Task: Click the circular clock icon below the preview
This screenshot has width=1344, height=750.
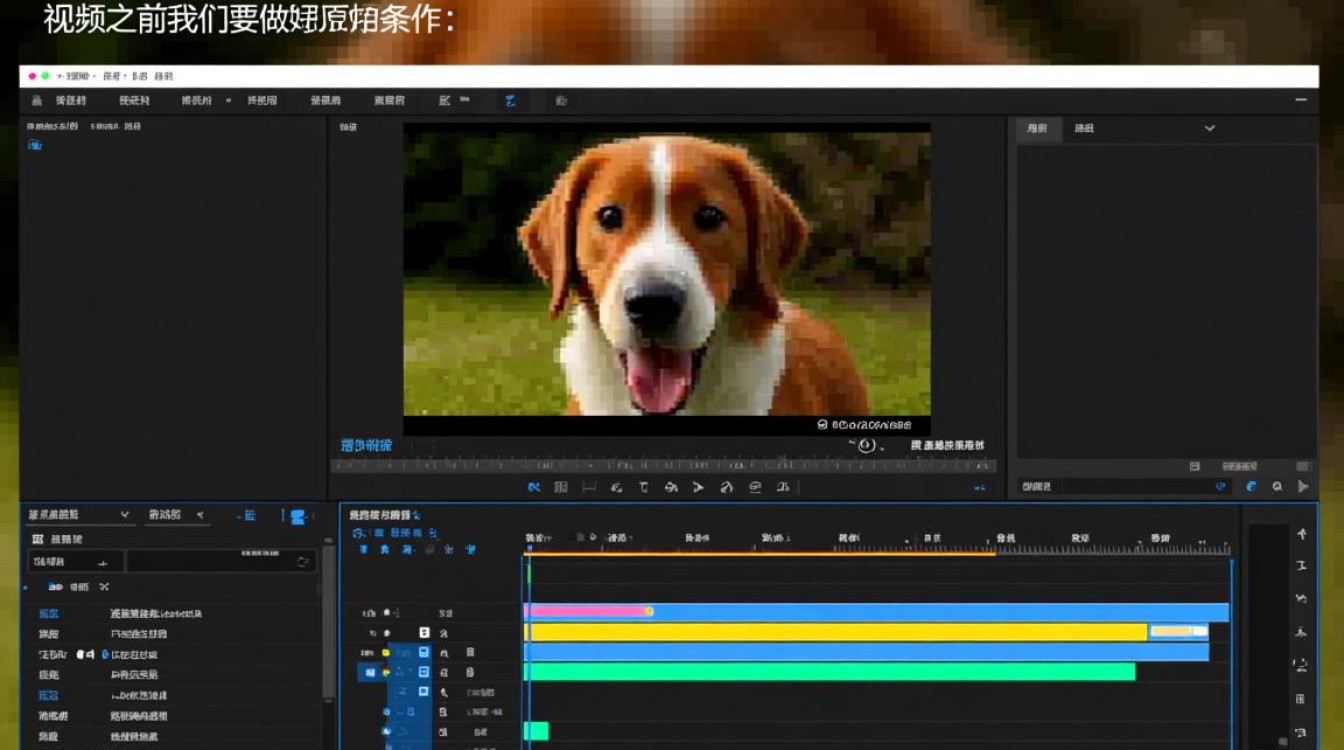Action: (x=866, y=446)
